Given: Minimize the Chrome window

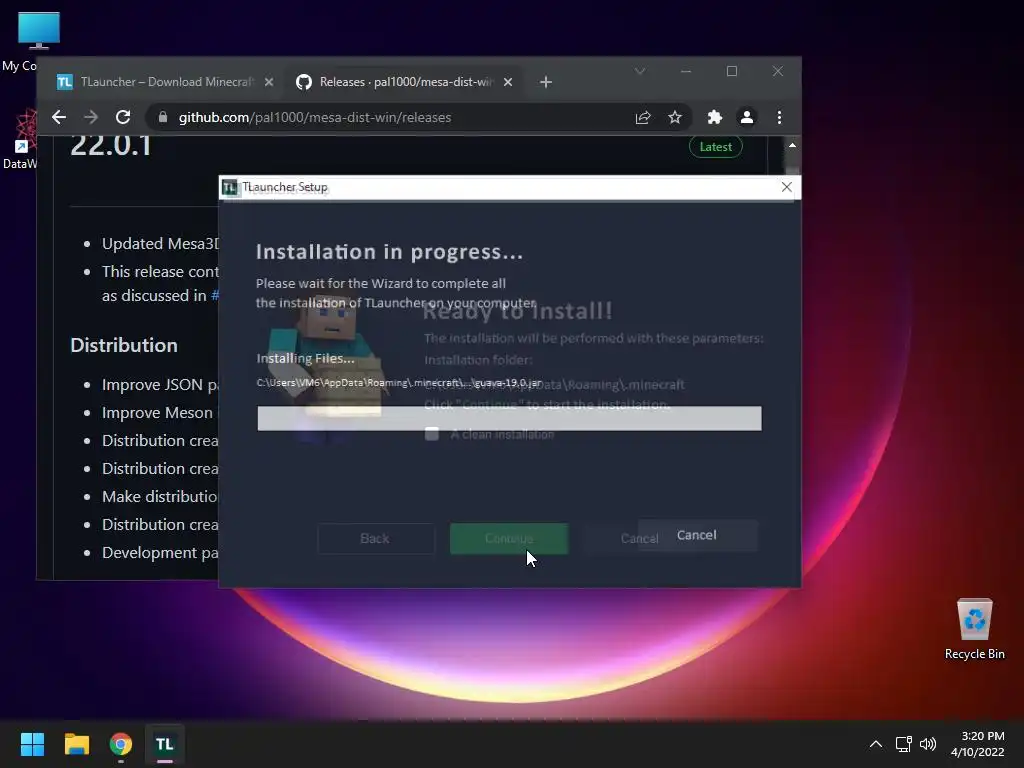Looking at the screenshot, I should click(x=686, y=71).
